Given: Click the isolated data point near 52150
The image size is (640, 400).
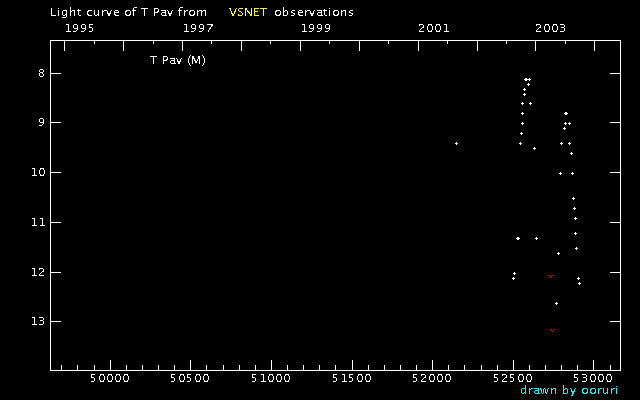Looking at the screenshot, I should (456, 143).
